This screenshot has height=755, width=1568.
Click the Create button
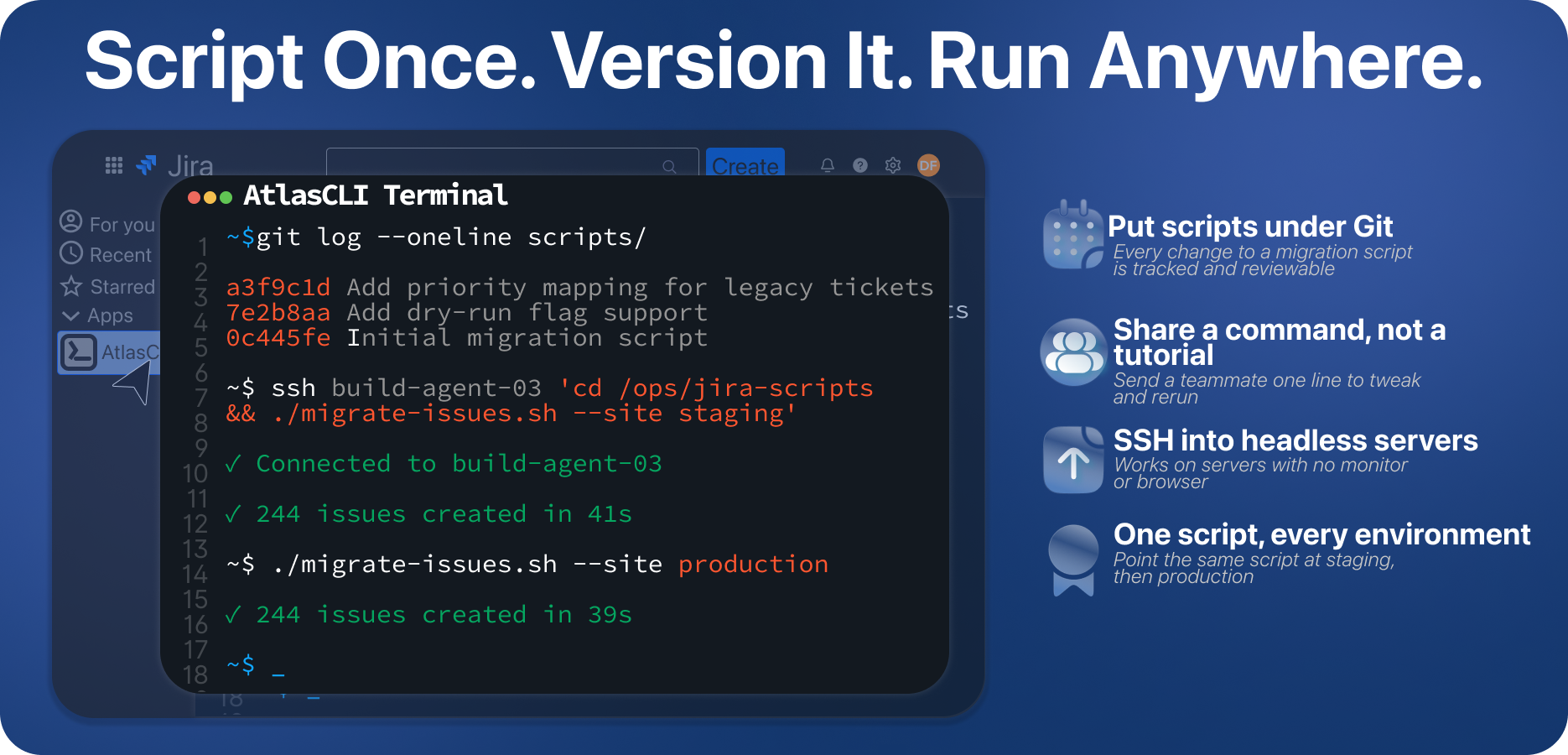coord(745,164)
